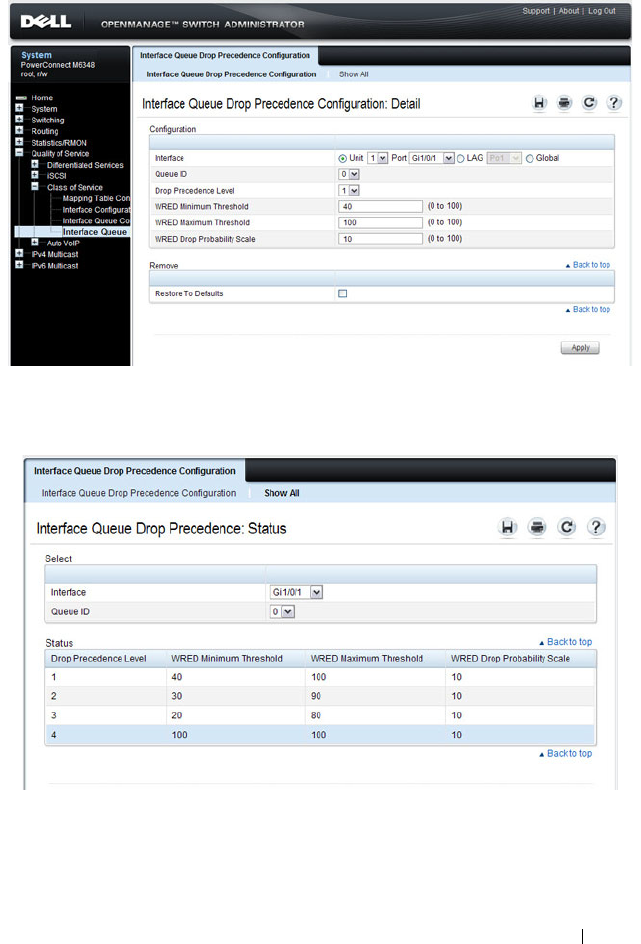Expand the Auto VoIP node
Viewport: 641px width, 944px height.
click(x=35, y=242)
